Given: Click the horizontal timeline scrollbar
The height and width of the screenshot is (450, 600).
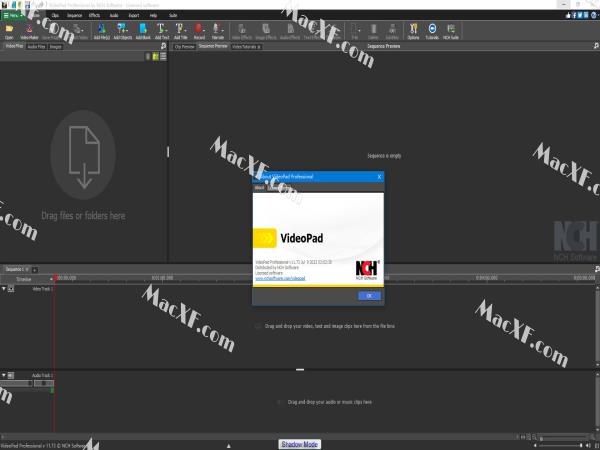Looking at the screenshot, I should (x=257, y=436).
